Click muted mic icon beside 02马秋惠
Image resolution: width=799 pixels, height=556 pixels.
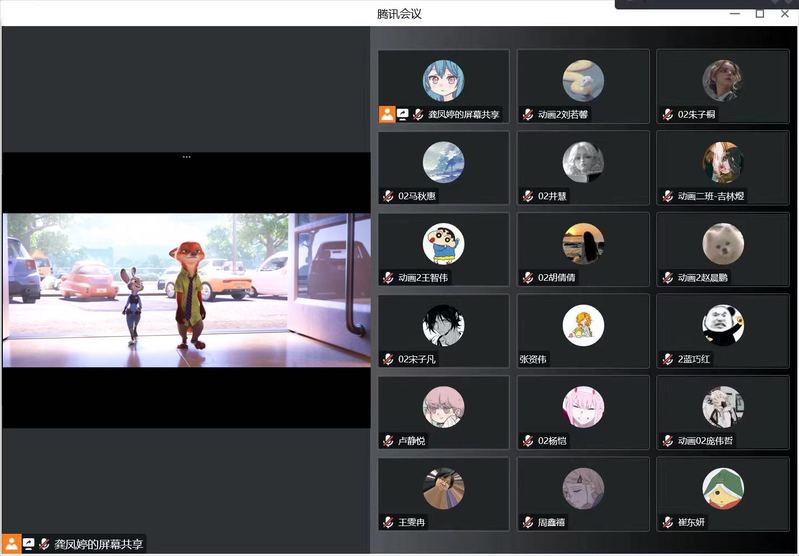[388, 196]
